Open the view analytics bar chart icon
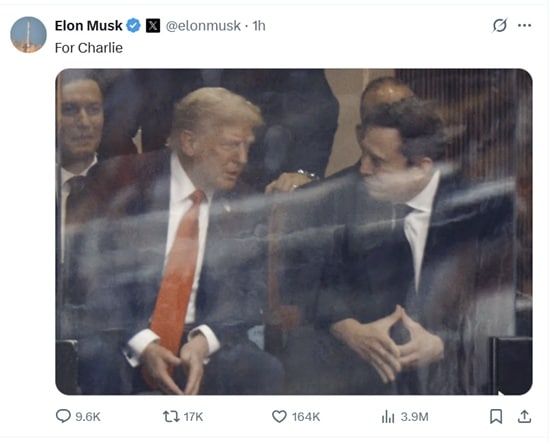 coord(388,417)
